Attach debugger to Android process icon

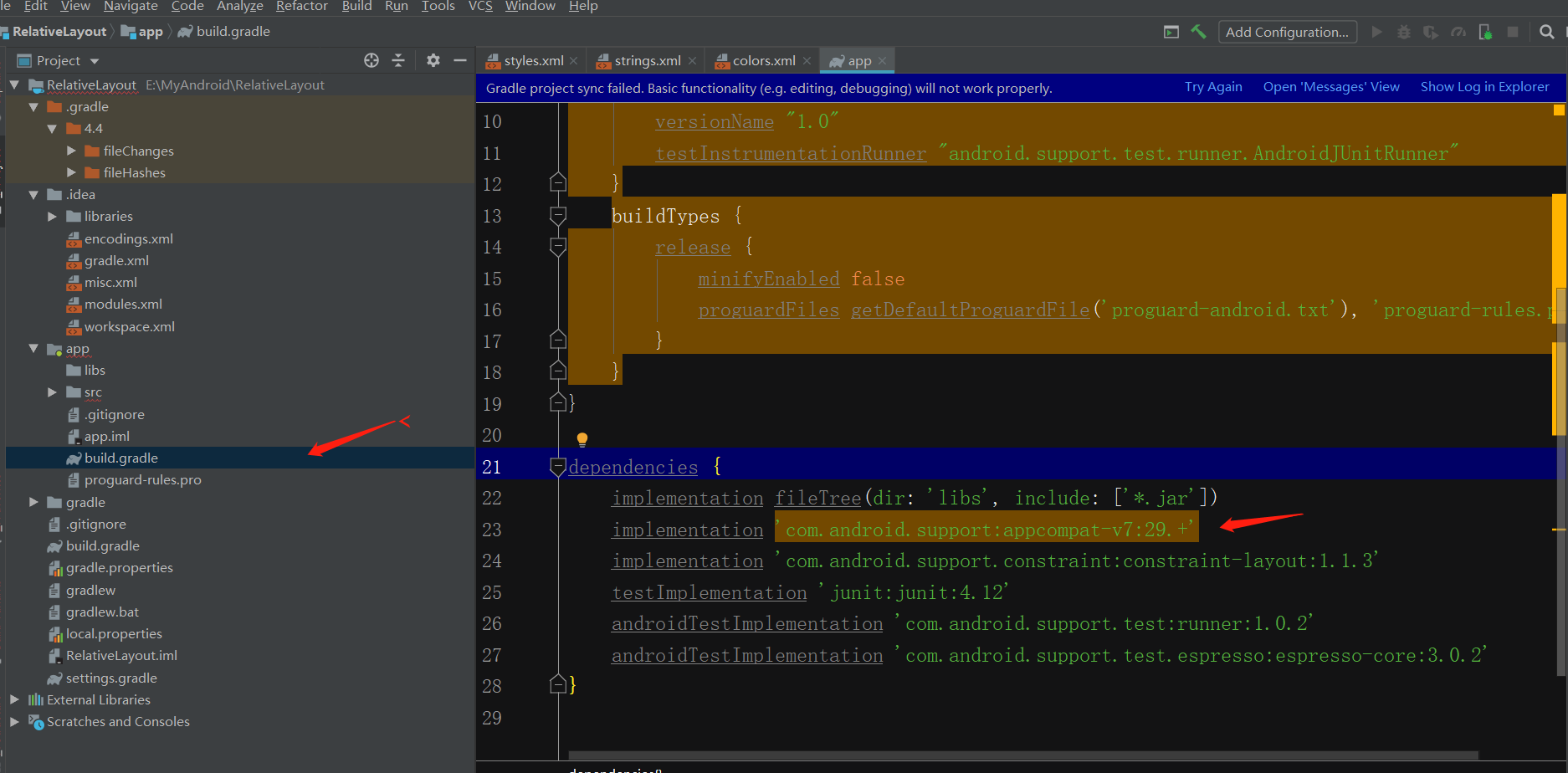[1486, 31]
